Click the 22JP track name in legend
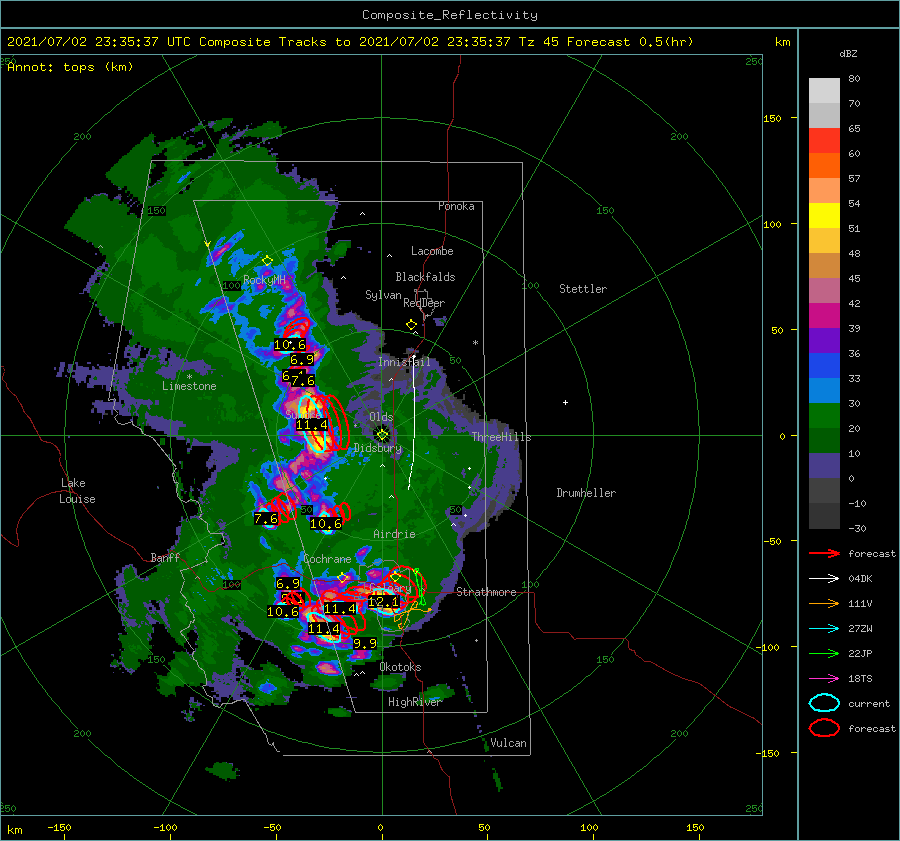Viewport: 900px width, 841px height. point(860,653)
